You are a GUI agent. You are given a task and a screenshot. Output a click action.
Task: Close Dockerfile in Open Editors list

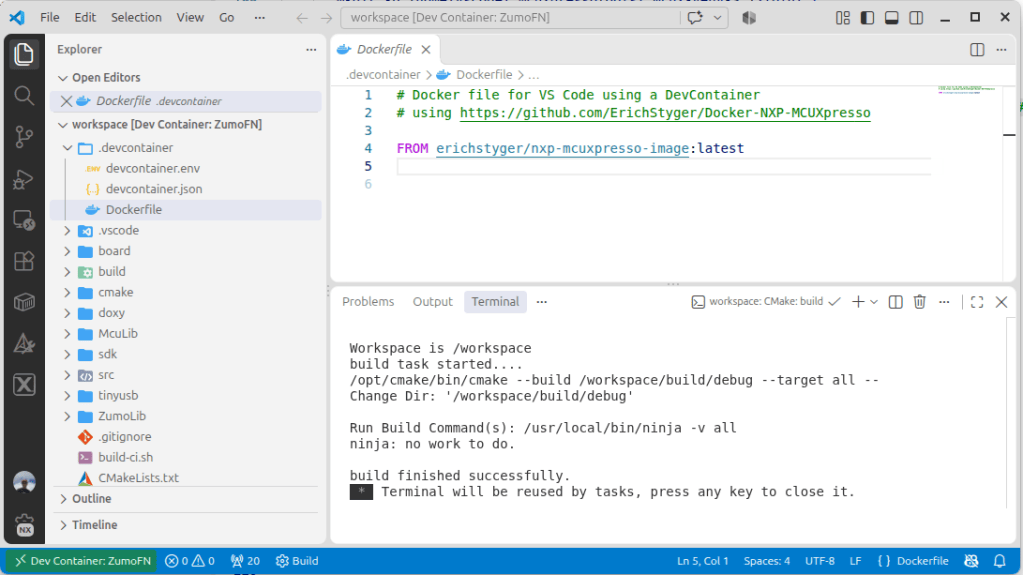coord(67,101)
